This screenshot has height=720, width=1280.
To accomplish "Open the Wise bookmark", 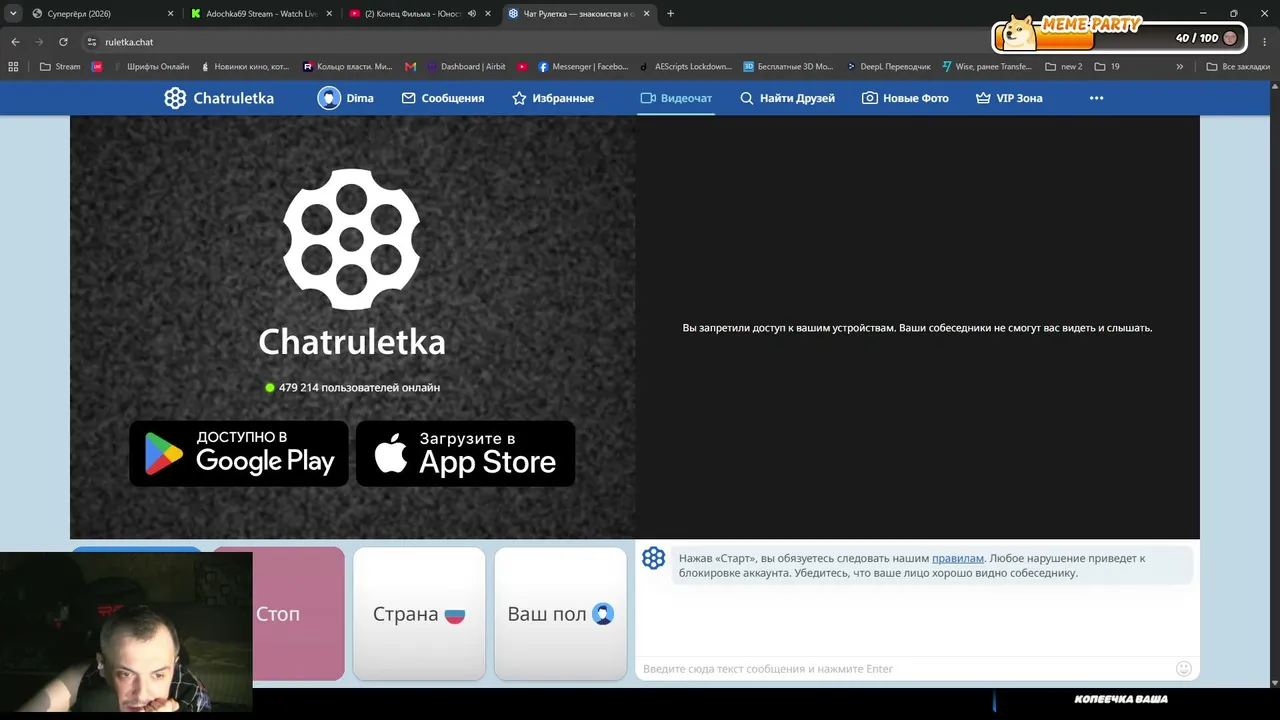I will pos(988,67).
